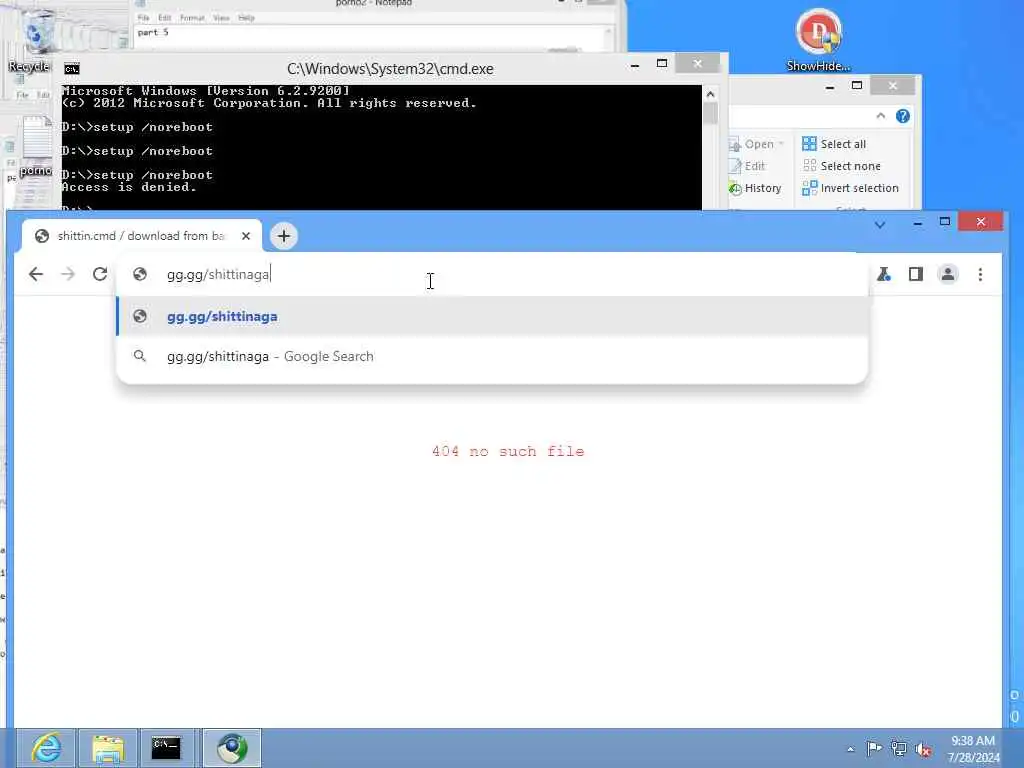Open the Notepad Format menu
Image resolution: width=1024 pixels, height=768 pixels.
pyautogui.click(x=192, y=18)
